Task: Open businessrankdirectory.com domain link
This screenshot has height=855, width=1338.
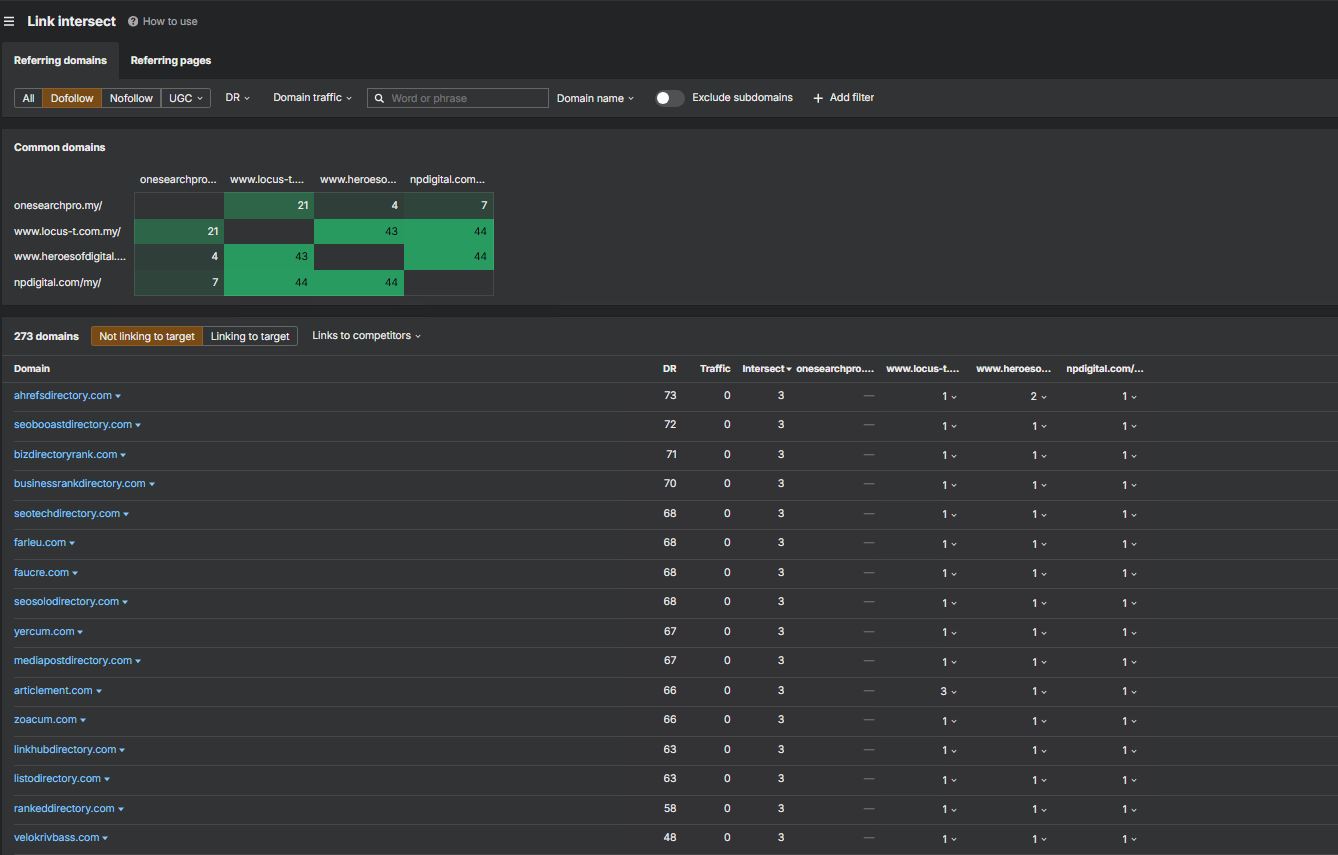Action: click(80, 484)
